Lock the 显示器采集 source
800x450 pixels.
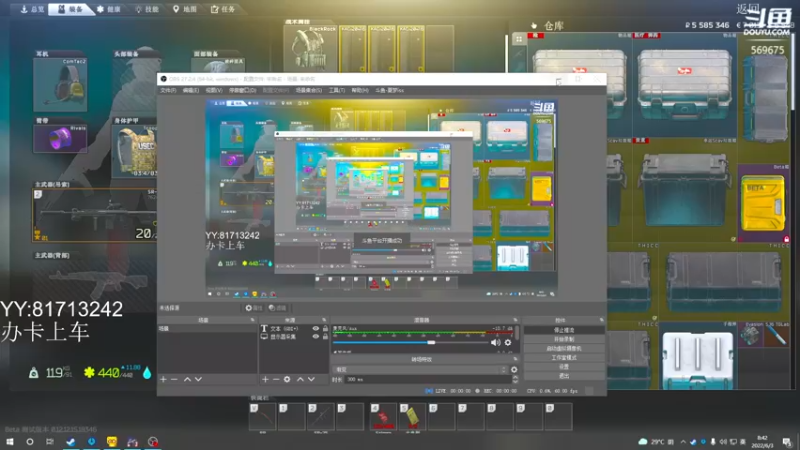(x=325, y=337)
